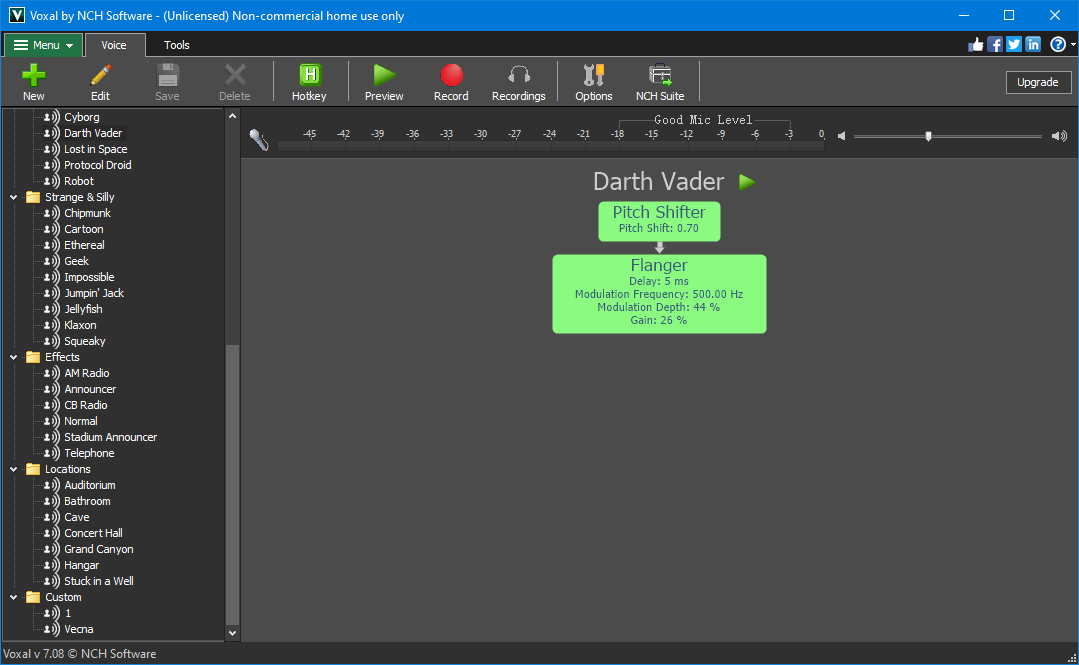Select the Impossible voice
This screenshot has height=665, width=1079.
coord(89,277)
